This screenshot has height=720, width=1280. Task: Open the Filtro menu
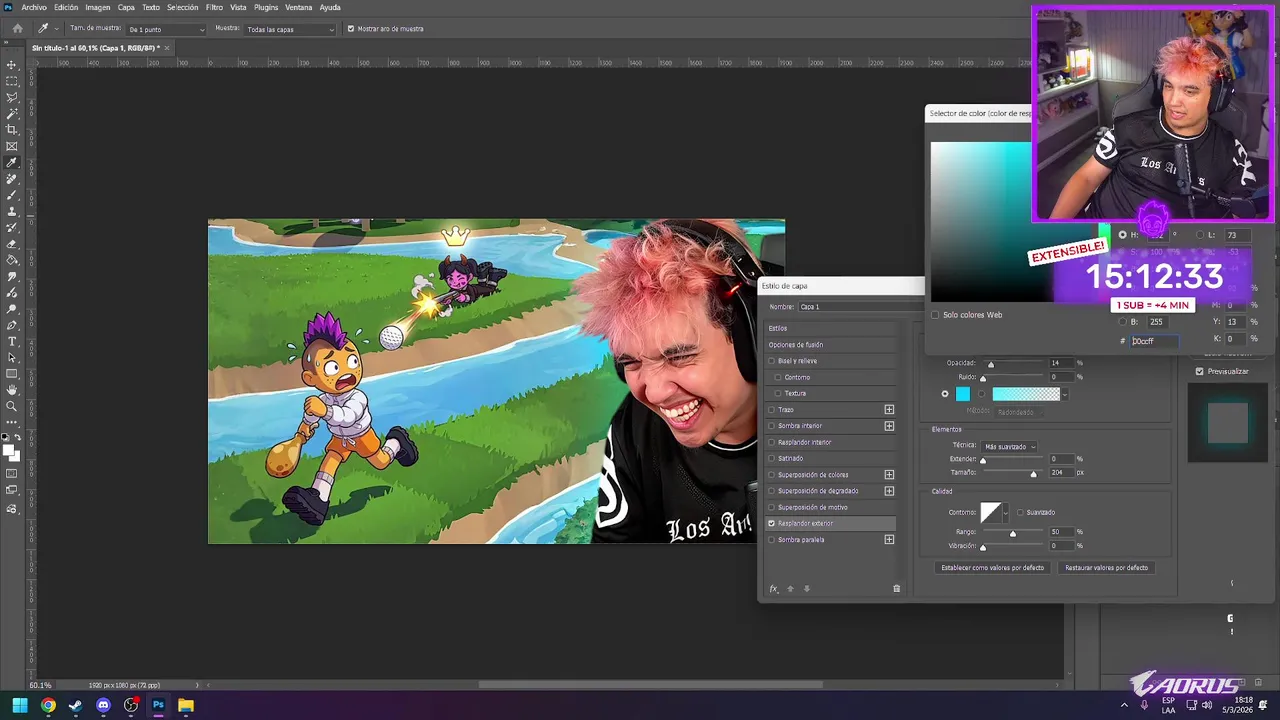coord(214,7)
